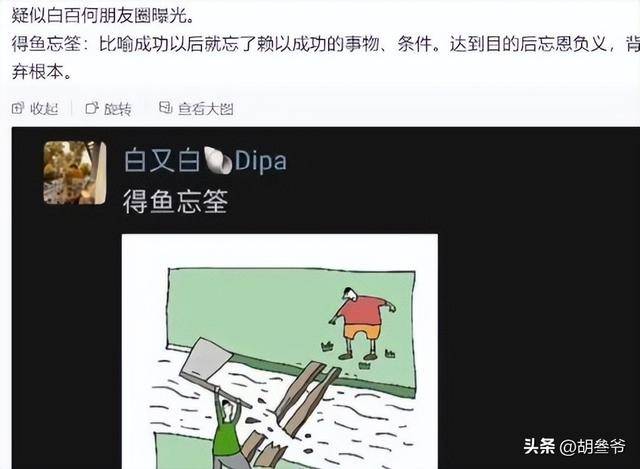Image resolution: width=640 pixels, height=469 pixels.
Task: Click the 收起 collapse icon
Action: pyautogui.click(x=18, y=108)
